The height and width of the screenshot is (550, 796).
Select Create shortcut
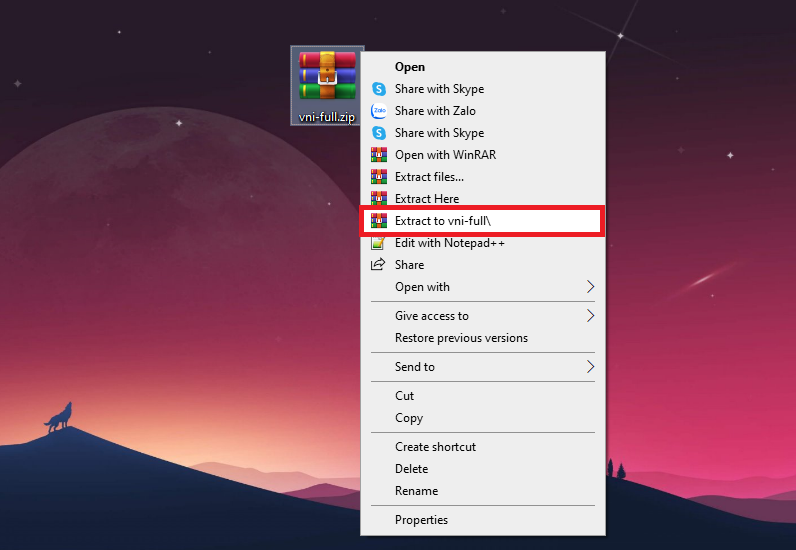(482, 447)
